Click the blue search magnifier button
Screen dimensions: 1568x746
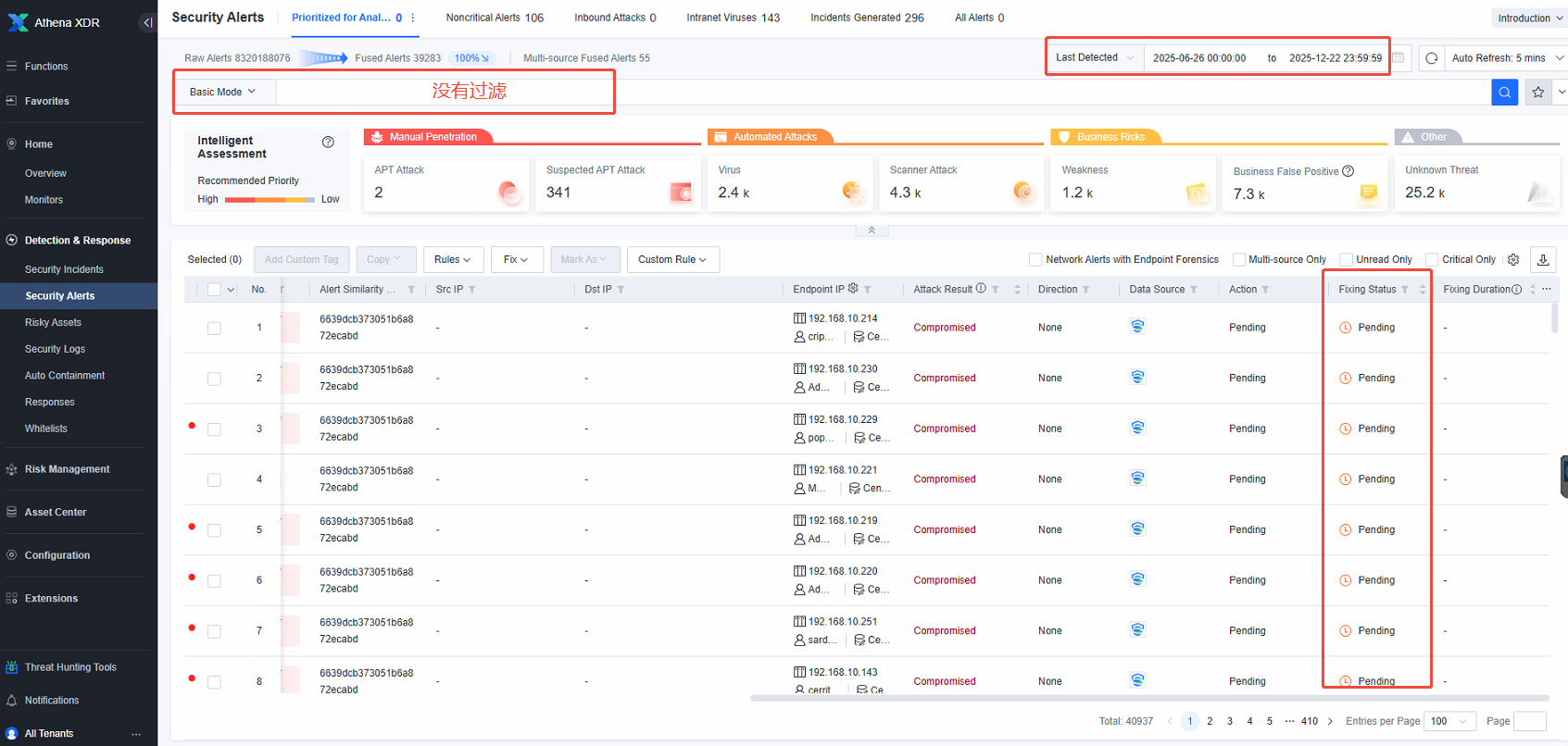[x=1504, y=92]
